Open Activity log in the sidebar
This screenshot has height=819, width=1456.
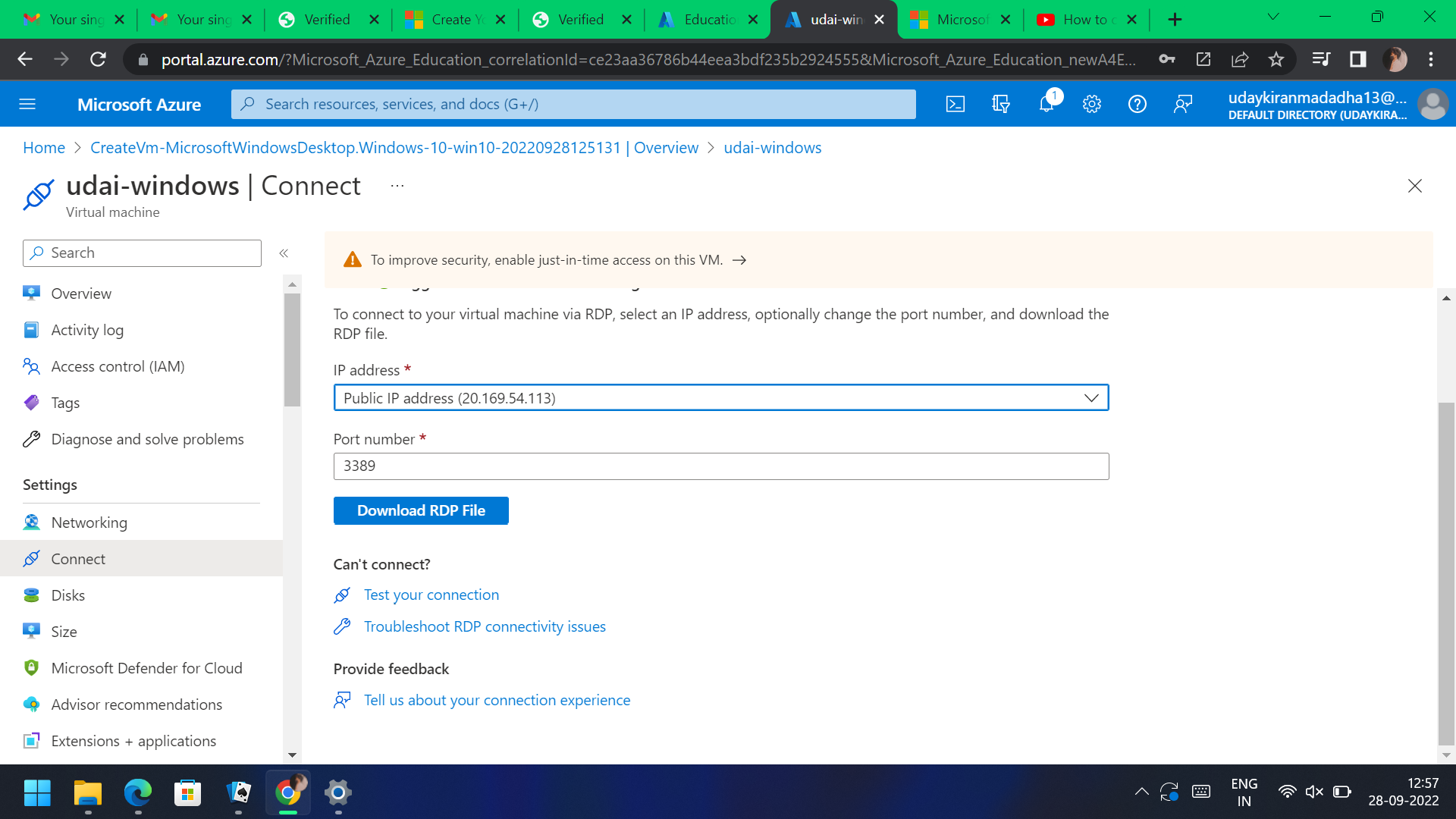coord(86,330)
